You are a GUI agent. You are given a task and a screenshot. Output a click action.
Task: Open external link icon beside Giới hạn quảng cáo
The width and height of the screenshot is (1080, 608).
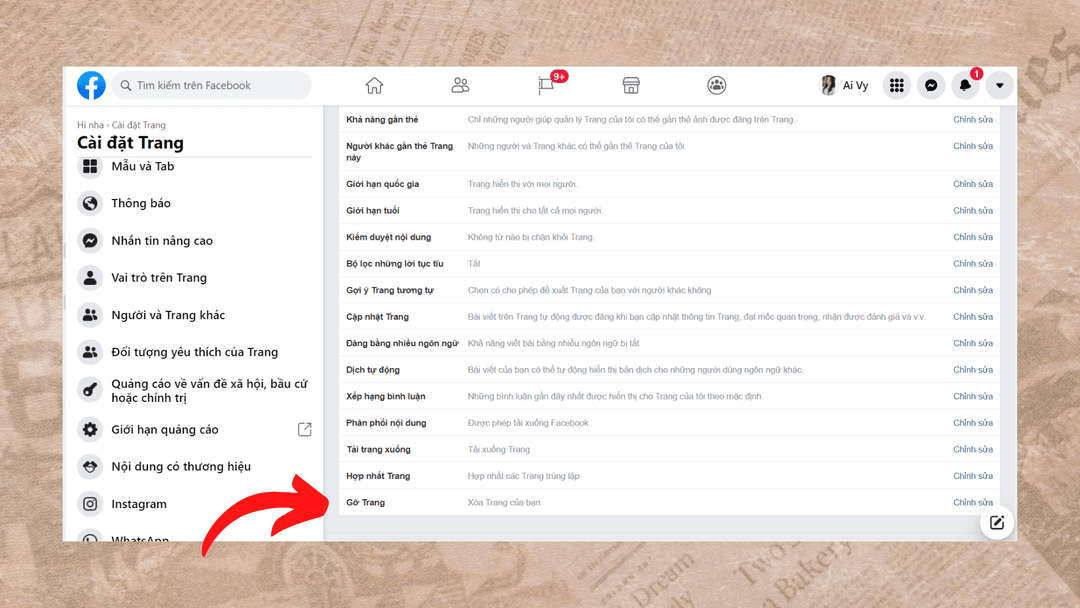(305, 430)
